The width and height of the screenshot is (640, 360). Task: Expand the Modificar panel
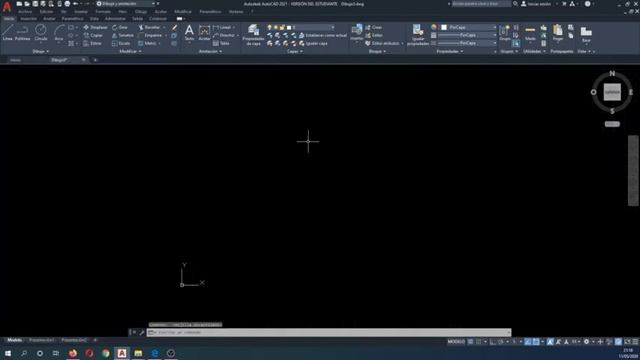130,51
